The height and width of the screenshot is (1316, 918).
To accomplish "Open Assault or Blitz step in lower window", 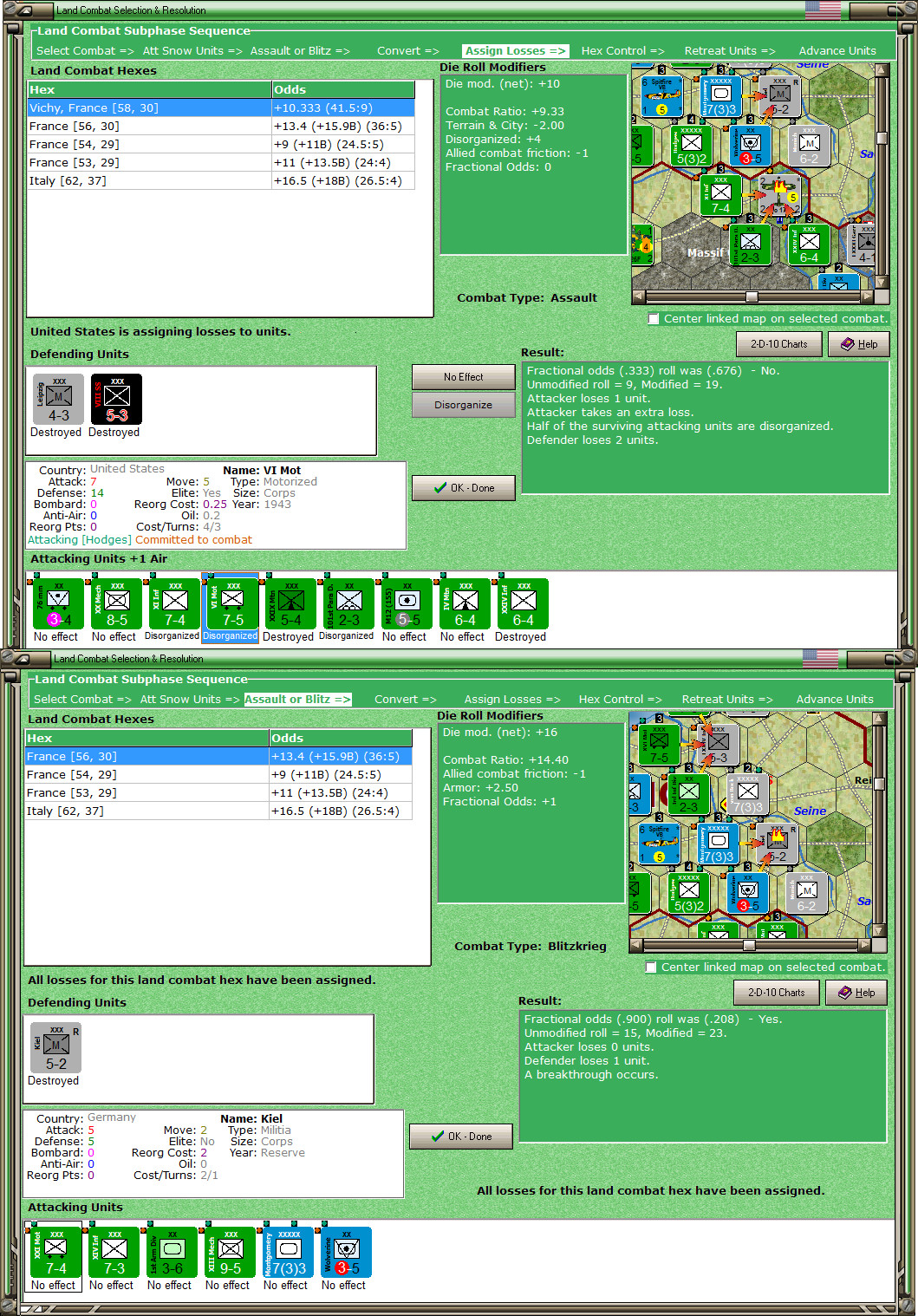I will tap(297, 700).
